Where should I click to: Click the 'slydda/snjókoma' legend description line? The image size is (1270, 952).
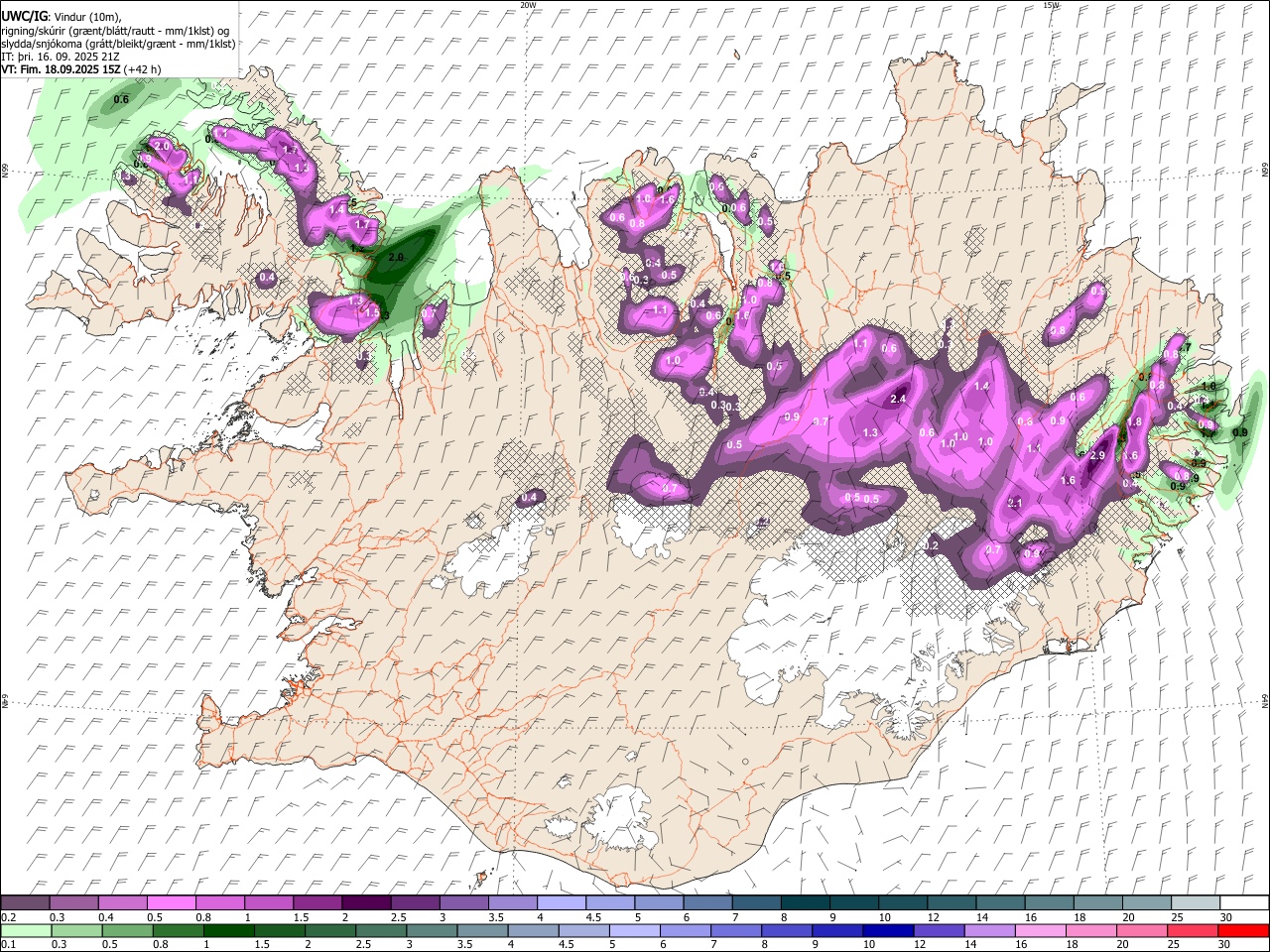point(118,44)
